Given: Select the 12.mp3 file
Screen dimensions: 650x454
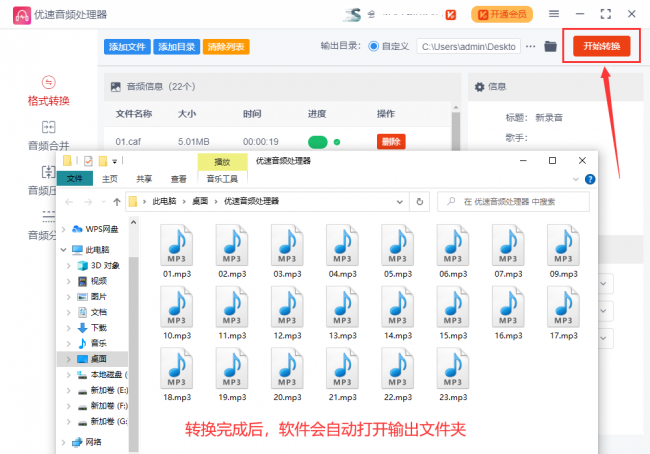Looking at the screenshot, I should coord(287,313).
